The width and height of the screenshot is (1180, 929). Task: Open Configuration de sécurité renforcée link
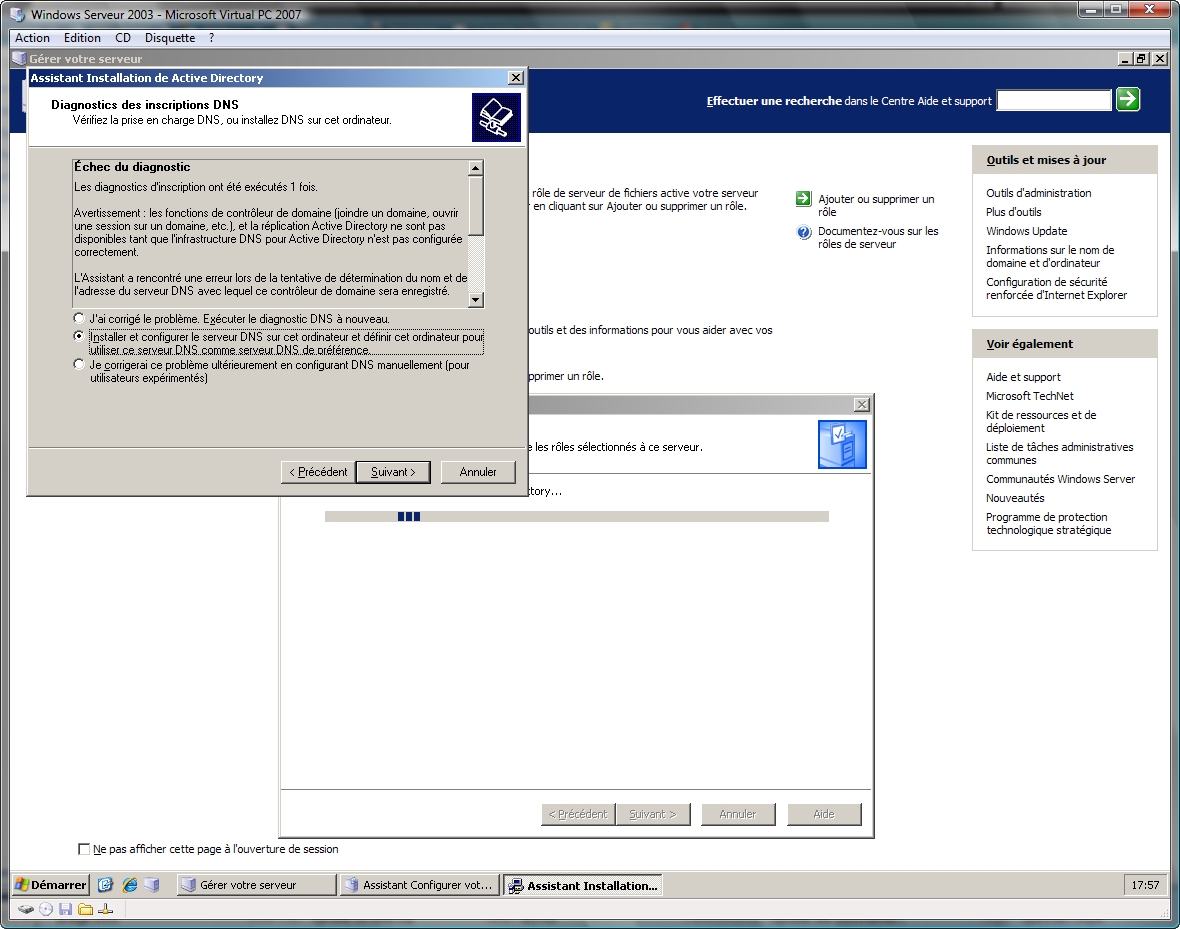(1057, 288)
